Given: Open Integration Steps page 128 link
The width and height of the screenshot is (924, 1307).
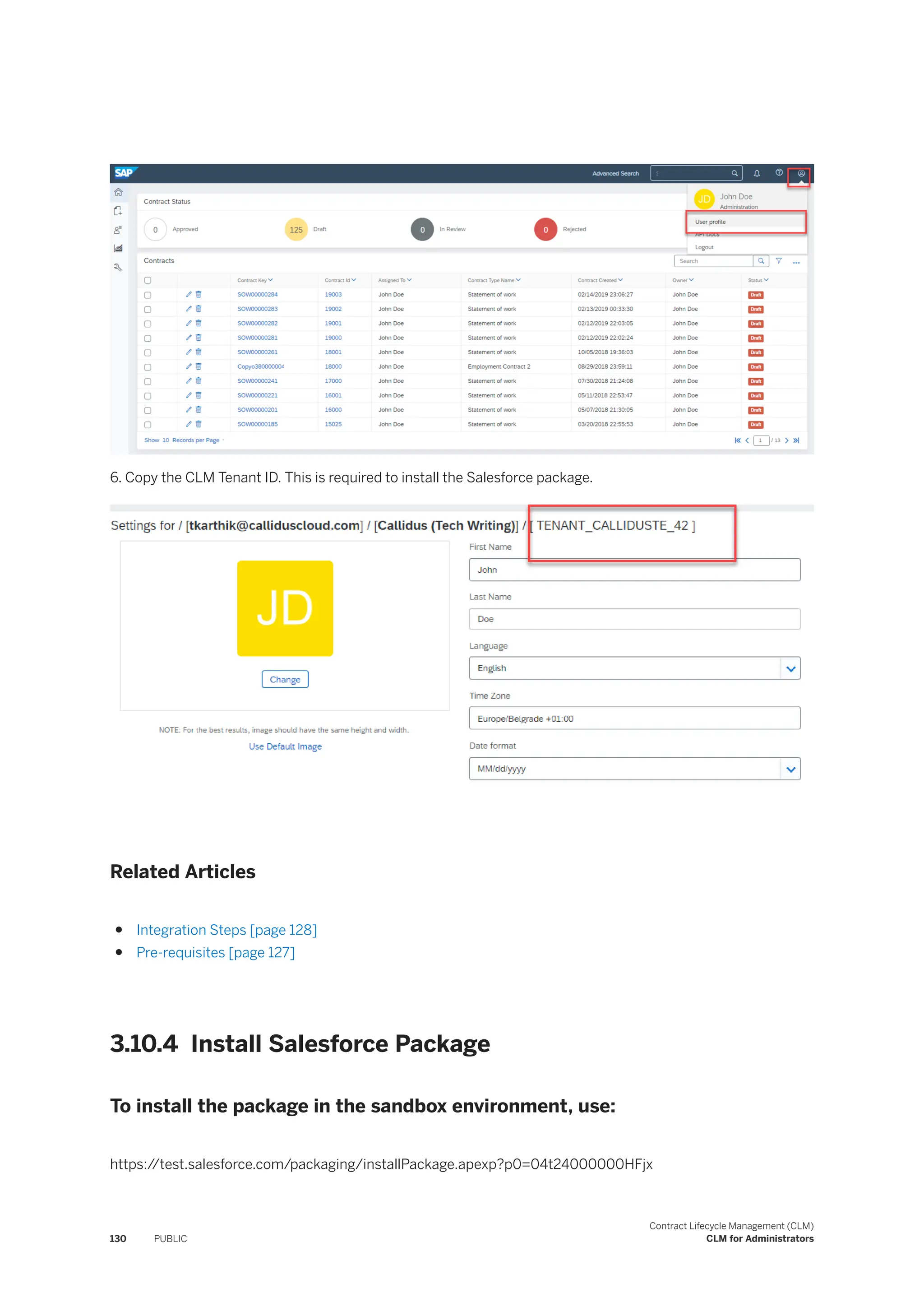Looking at the screenshot, I should 226,930.
